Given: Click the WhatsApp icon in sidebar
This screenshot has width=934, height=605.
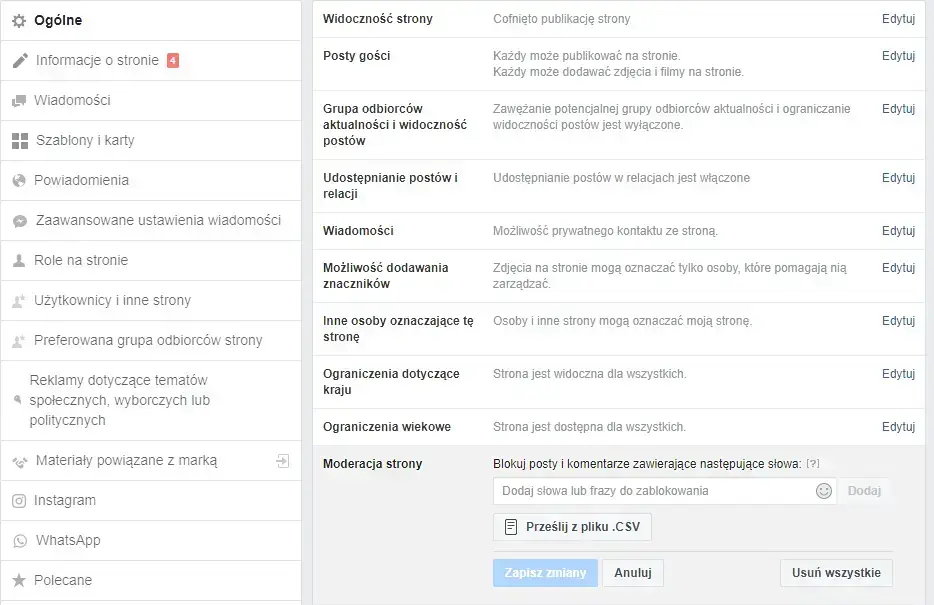Looking at the screenshot, I should click(19, 541).
